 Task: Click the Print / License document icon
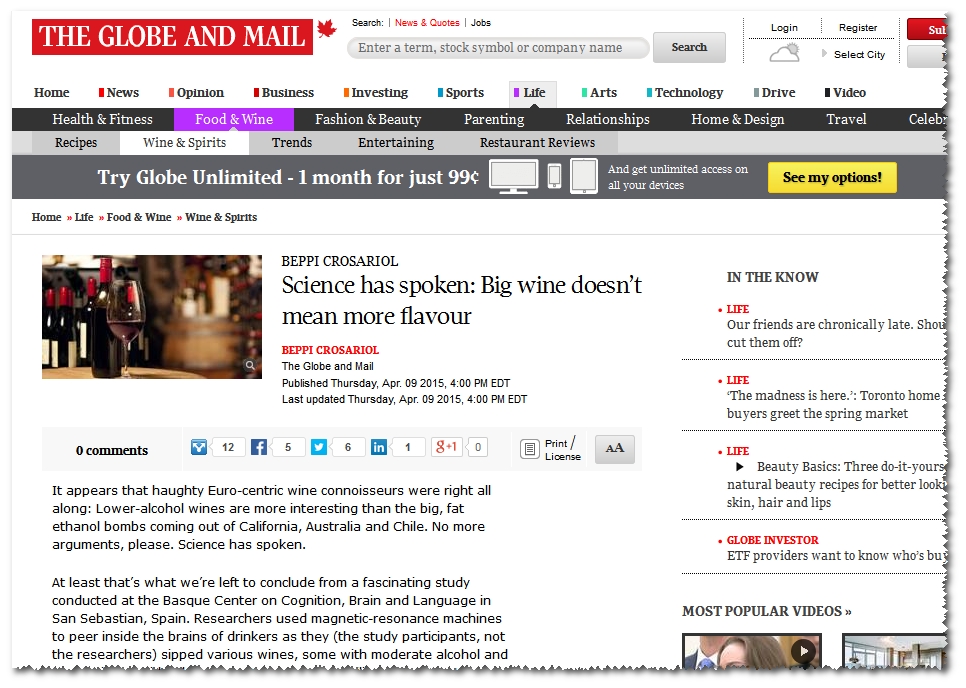[x=529, y=449]
